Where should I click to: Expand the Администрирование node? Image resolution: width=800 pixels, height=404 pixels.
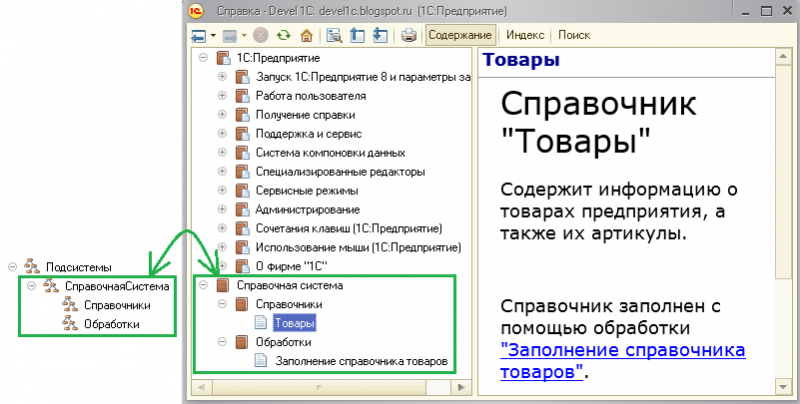(222, 209)
